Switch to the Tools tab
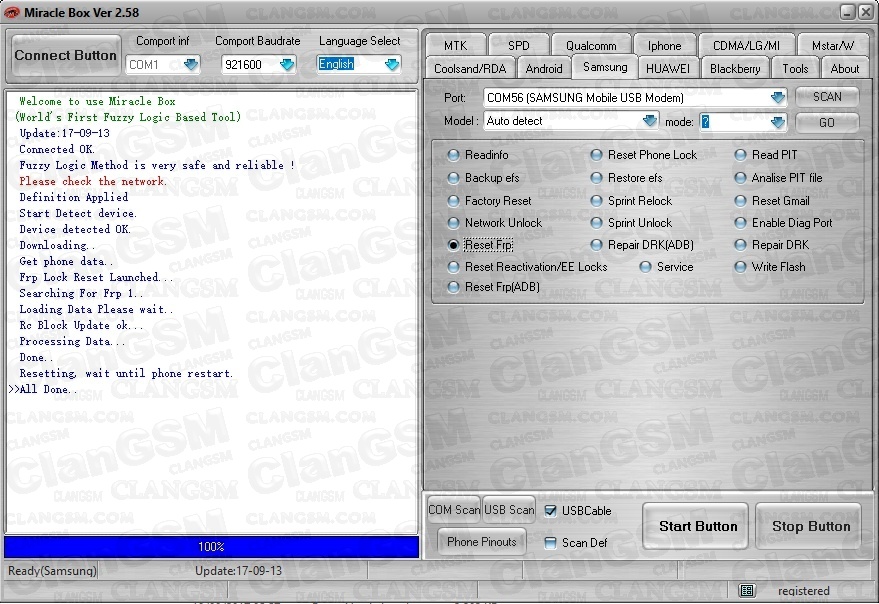The width and height of the screenshot is (879, 604). tap(795, 68)
